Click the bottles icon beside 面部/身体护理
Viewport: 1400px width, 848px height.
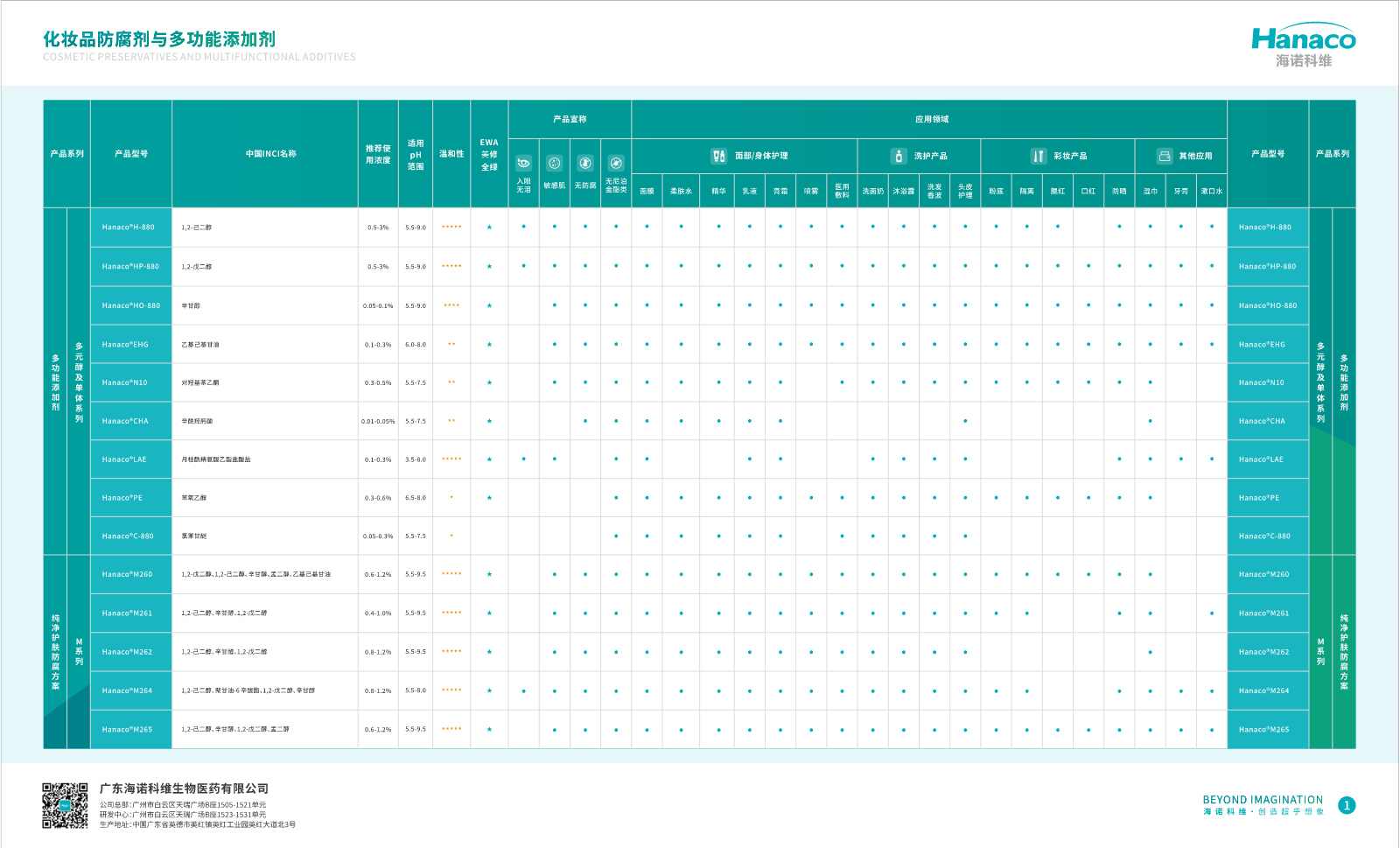(718, 156)
